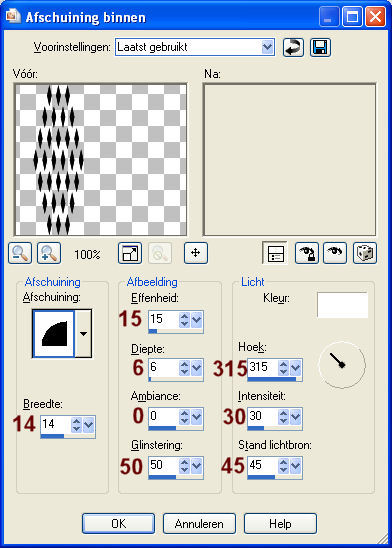Click the proof preview eye icon
This screenshot has width=392, height=548.
coord(335,253)
